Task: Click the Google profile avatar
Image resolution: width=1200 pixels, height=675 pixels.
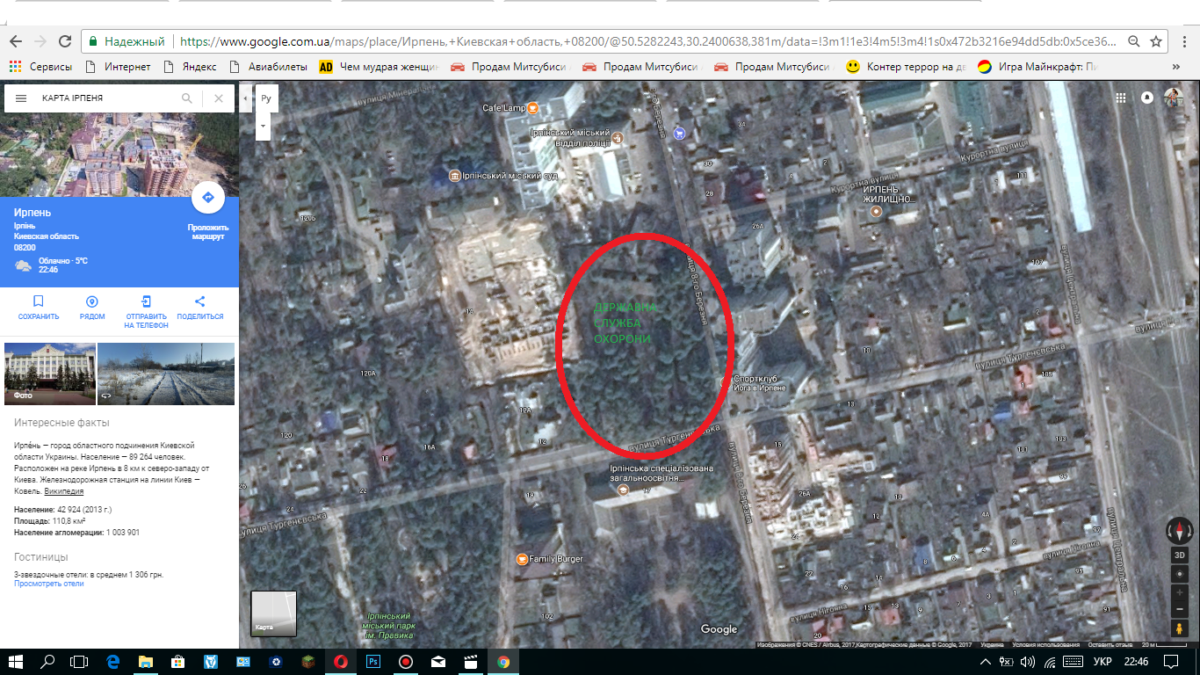Action: coord(1173,98)
